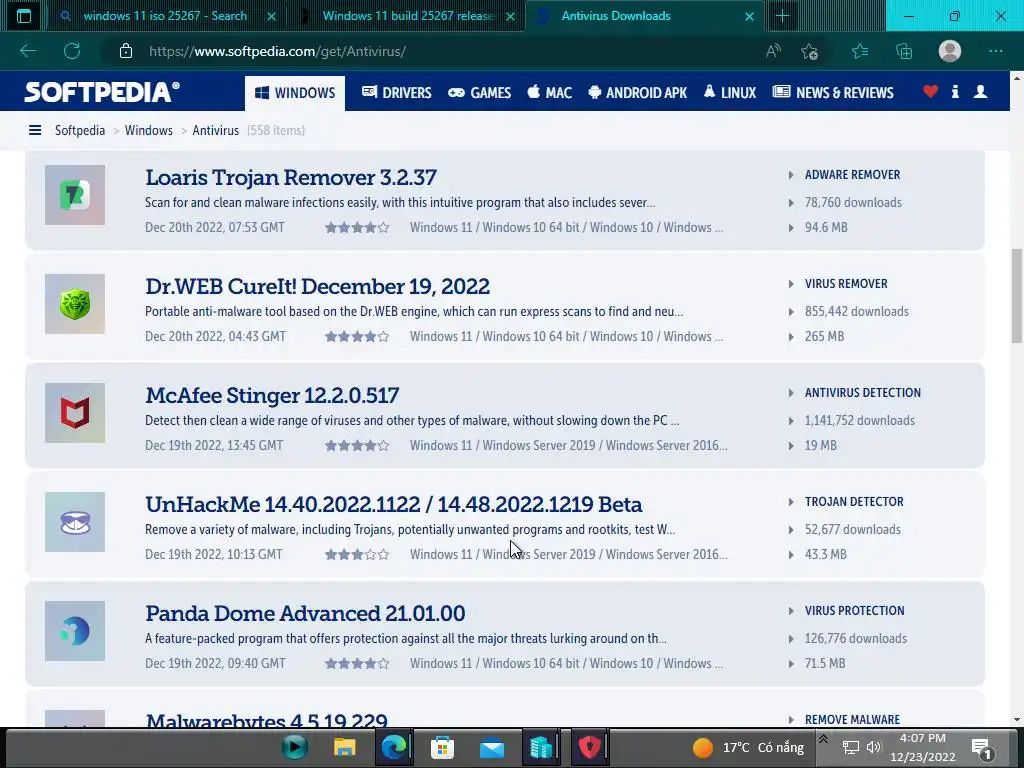The width and height of the screenshot is (1024, 768).
Task: Open Mail app from the taskbar
Action: point(492,747)
